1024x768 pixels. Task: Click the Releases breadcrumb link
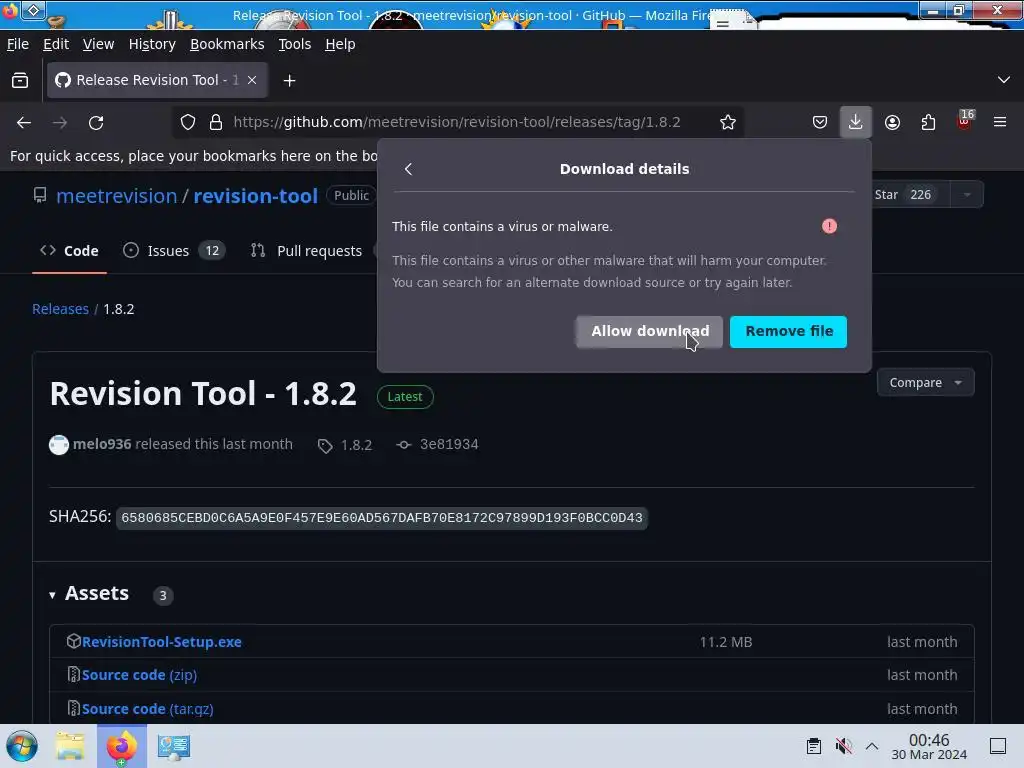point(60,309)
